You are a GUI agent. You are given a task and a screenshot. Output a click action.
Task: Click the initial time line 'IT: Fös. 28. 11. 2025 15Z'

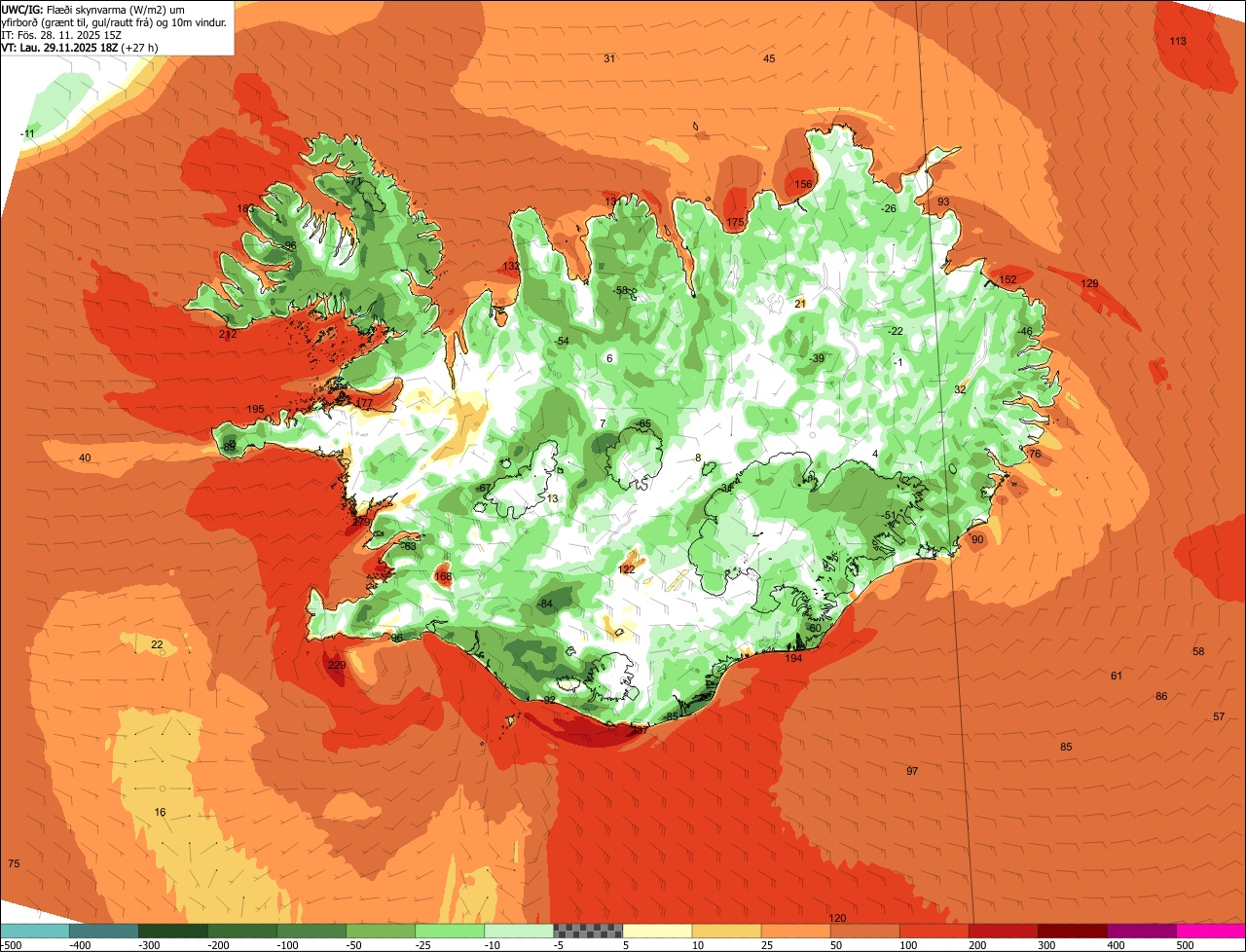[x=62, y=34]
